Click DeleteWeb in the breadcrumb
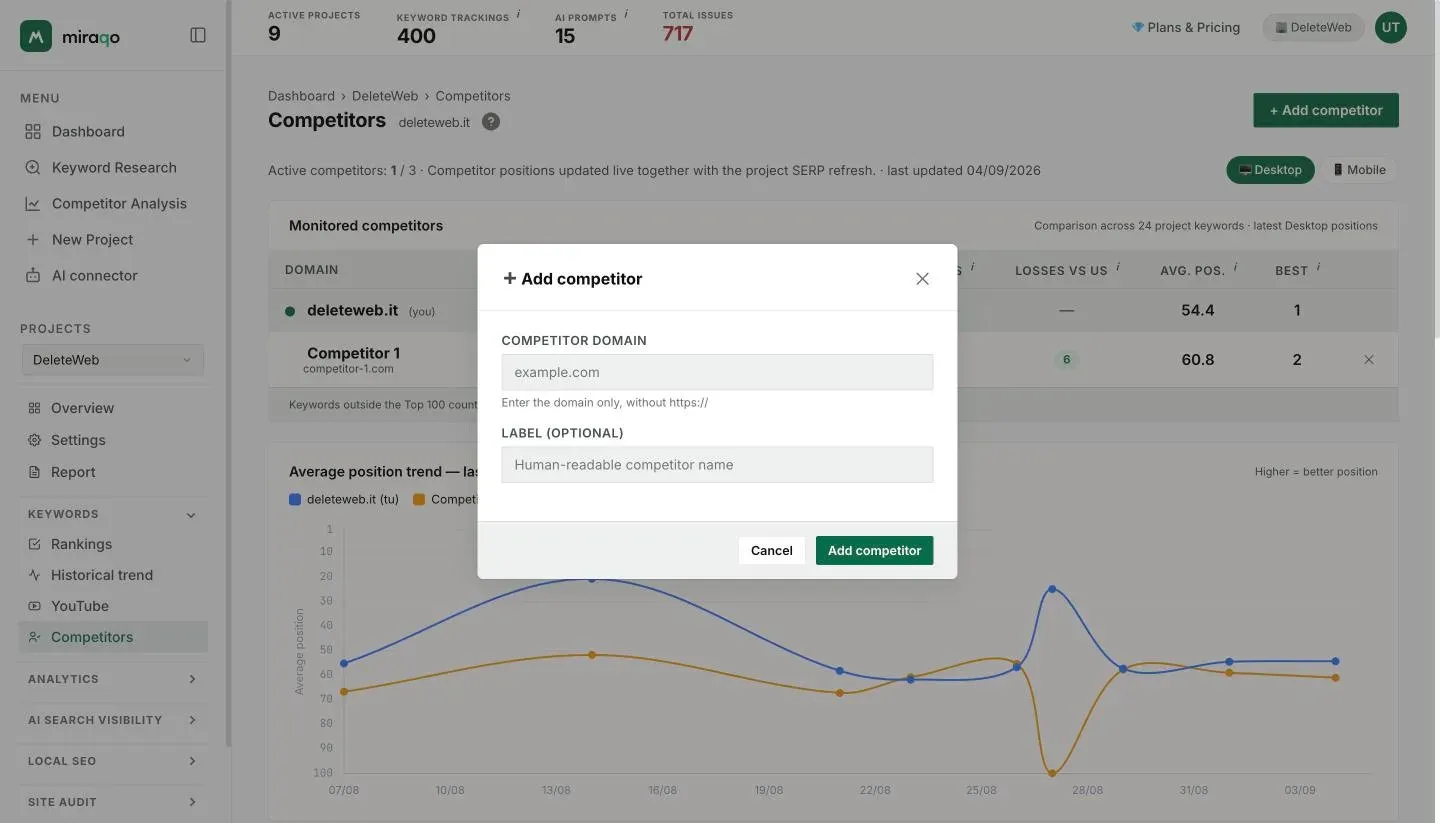Image resolution: width=1440 pixels, height=823 pixels. [x=385, y=96]
